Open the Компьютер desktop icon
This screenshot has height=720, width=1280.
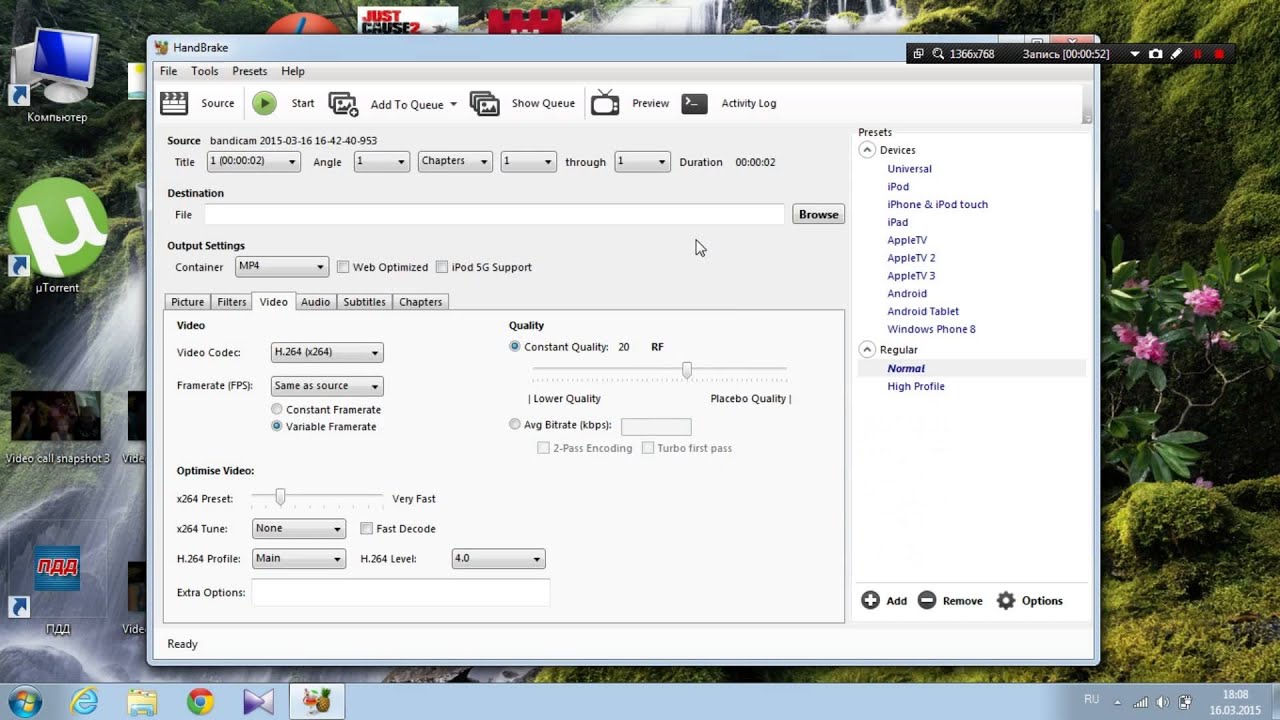[x=56, y=75]
